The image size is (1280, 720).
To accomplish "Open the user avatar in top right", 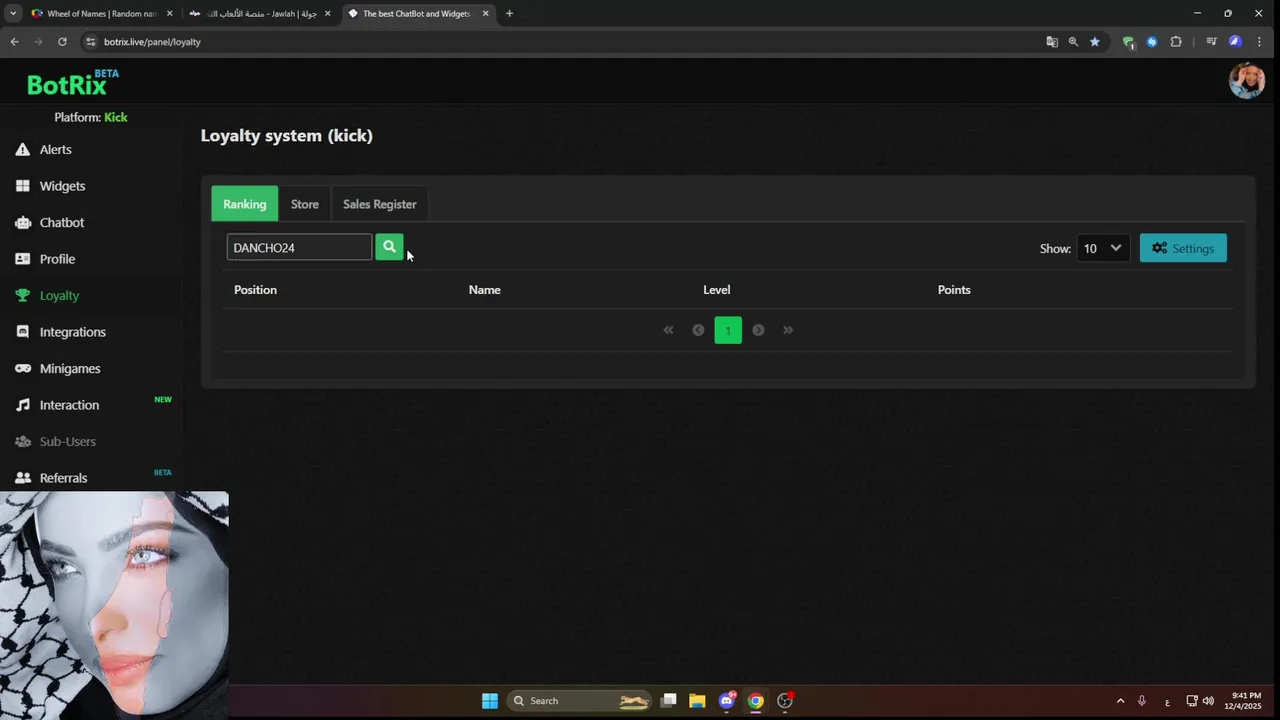I will click(1247, 81).
